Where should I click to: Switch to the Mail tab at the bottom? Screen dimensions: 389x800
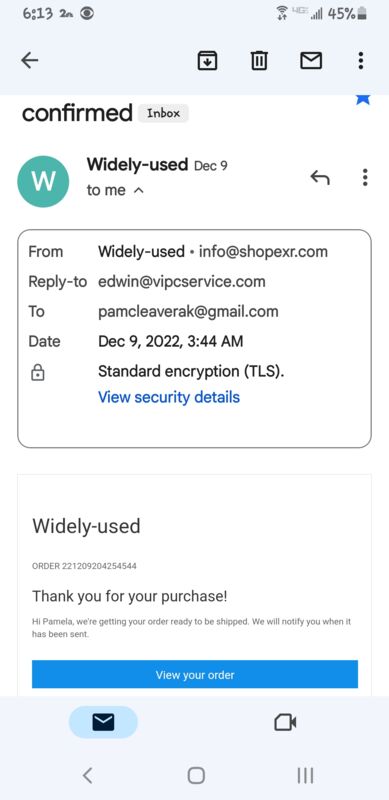(x=103, y=722)
